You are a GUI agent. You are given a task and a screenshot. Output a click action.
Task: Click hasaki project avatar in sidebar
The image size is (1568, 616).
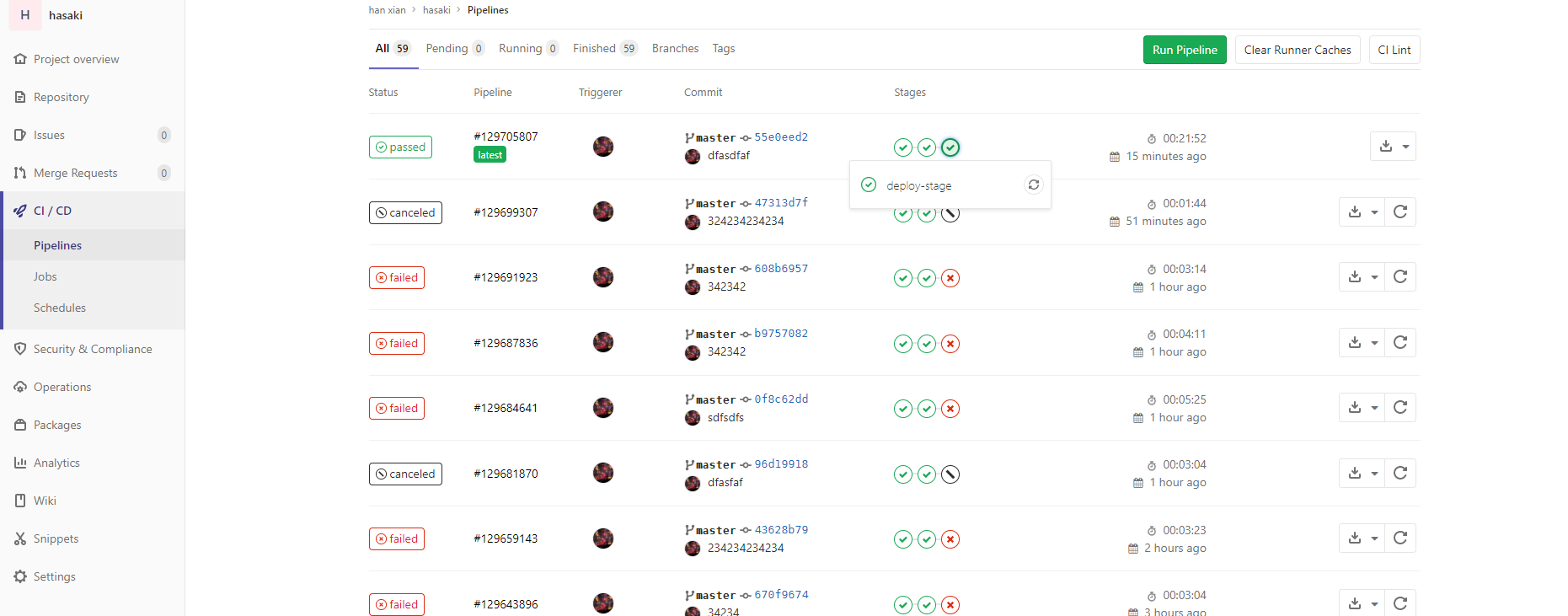(25, 15)
